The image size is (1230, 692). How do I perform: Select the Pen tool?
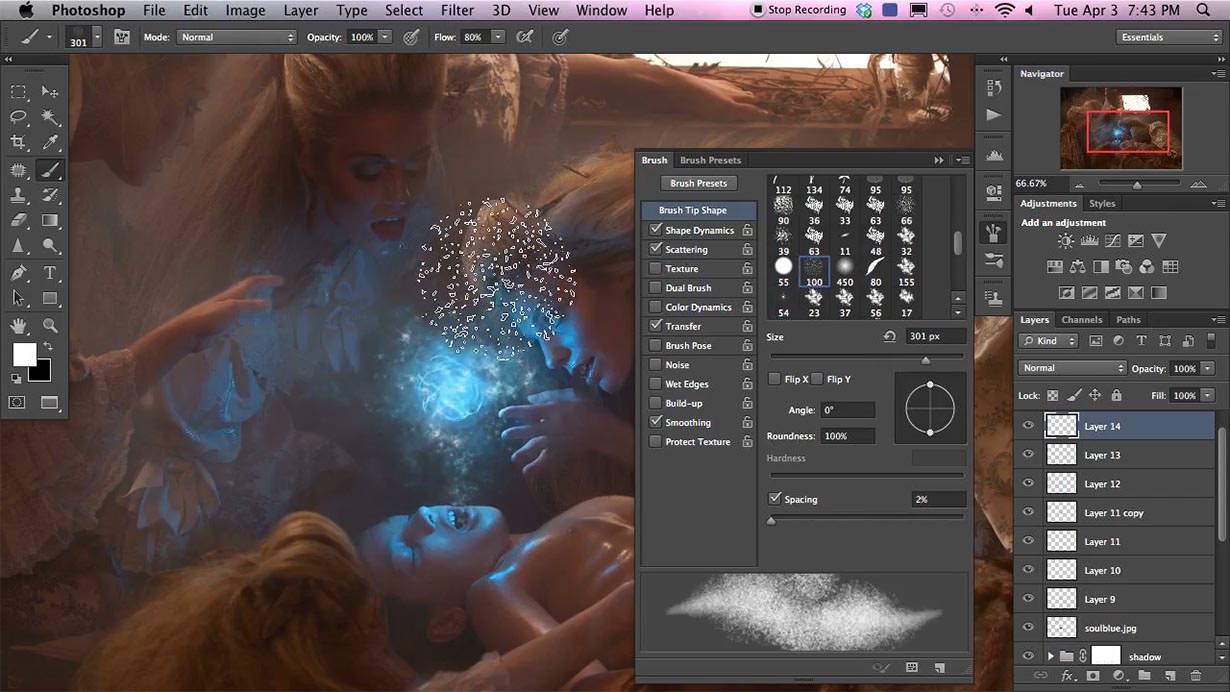click(18, 273)
